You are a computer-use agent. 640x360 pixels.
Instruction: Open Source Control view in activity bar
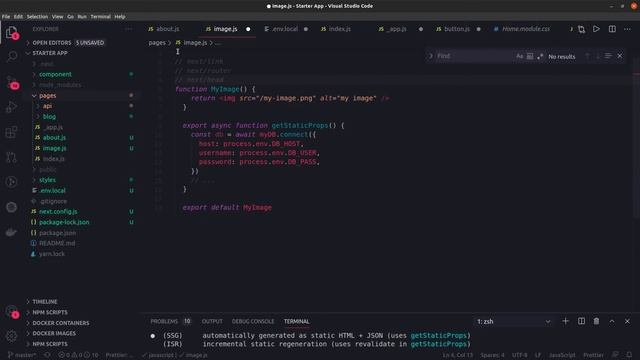11,82
